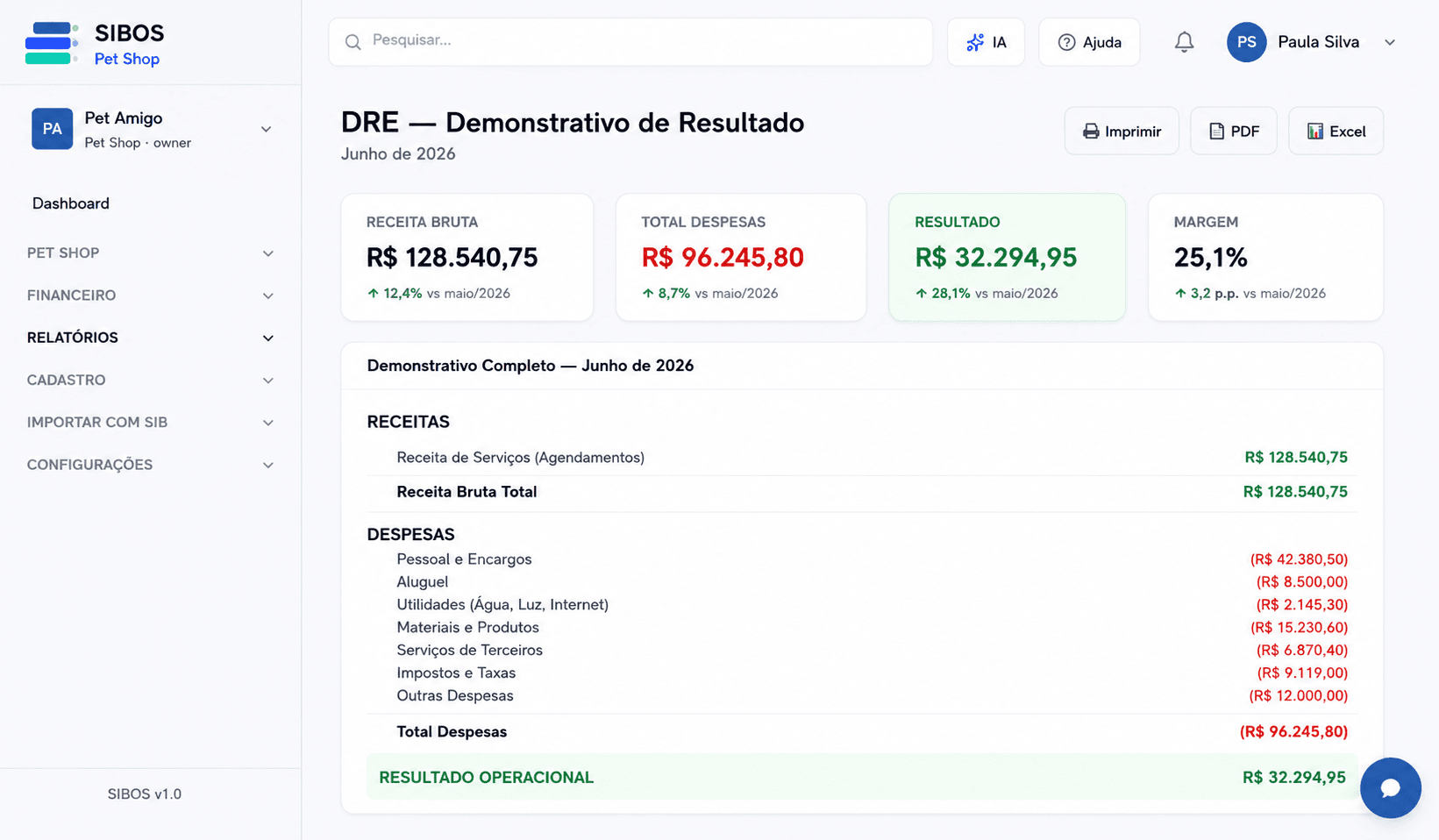The image size is (1439, 840).
Task: Click the (R$ 12.000,00) value
Action: [1299, 696]
